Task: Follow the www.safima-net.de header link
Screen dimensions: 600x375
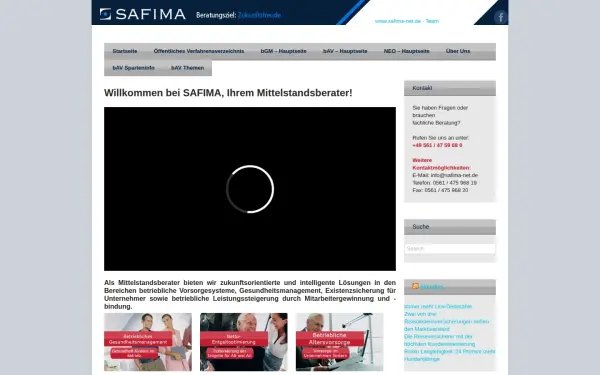Action: 398,21
